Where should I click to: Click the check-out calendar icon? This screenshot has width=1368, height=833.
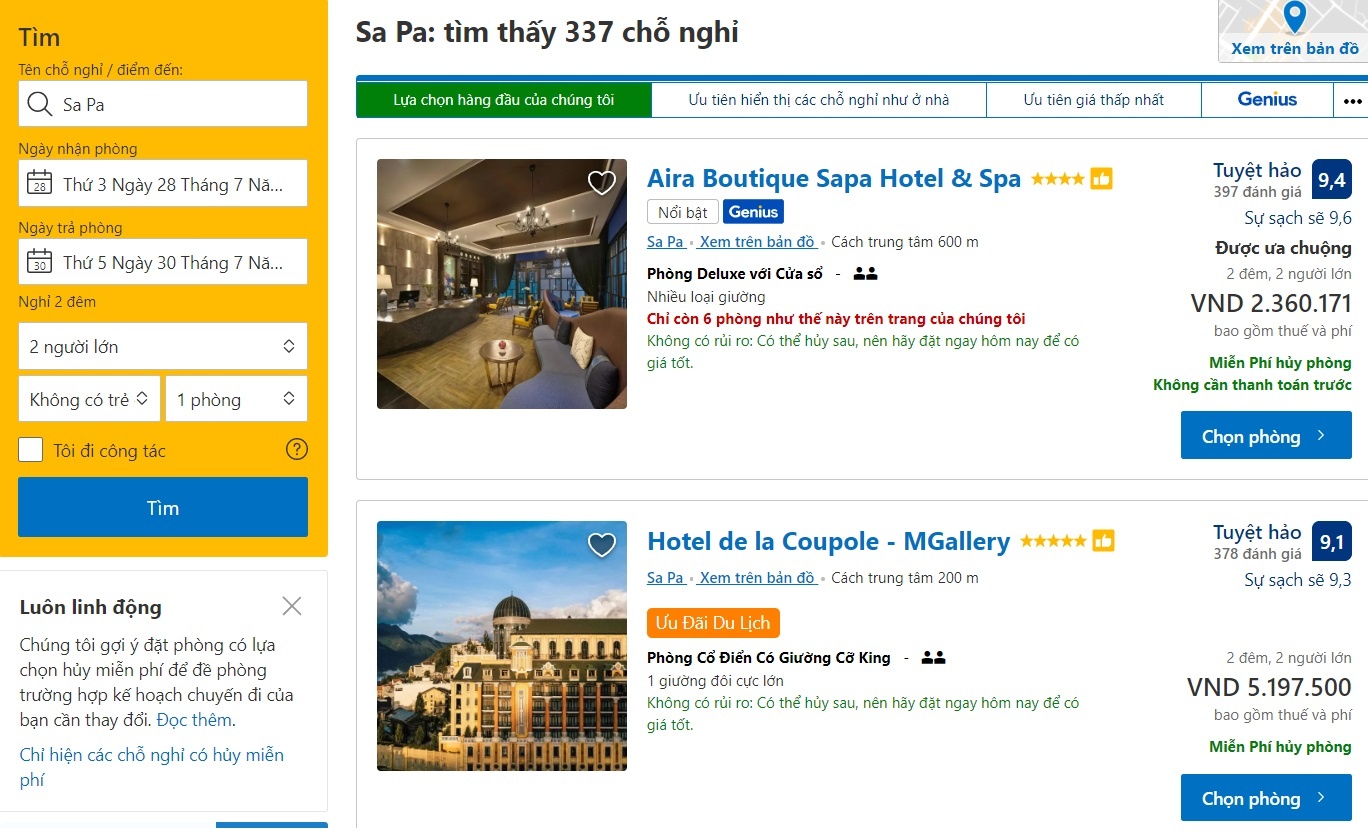[x=40, y=262]
